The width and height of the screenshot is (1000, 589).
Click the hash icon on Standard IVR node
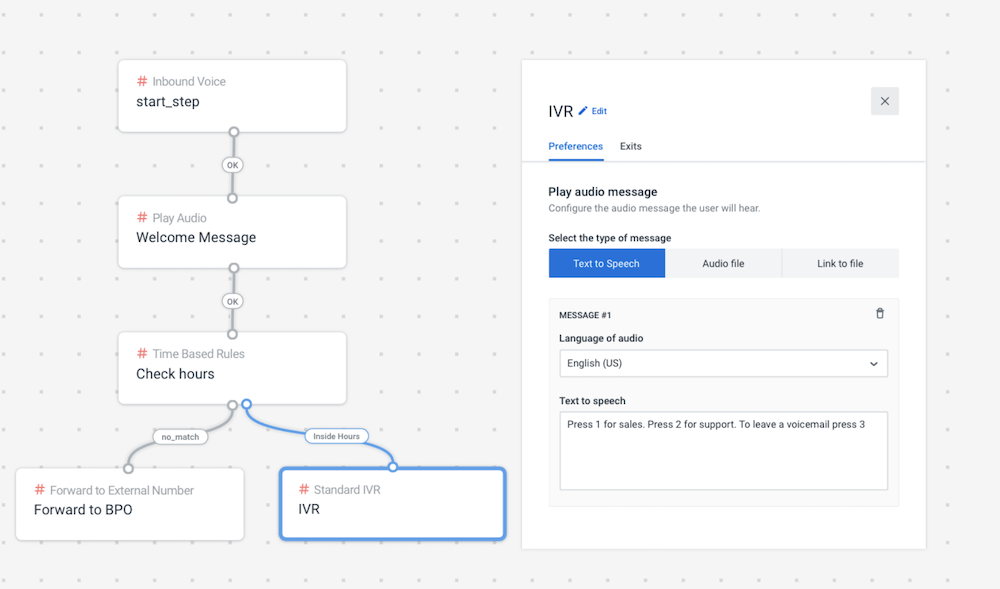pos(304,489)
